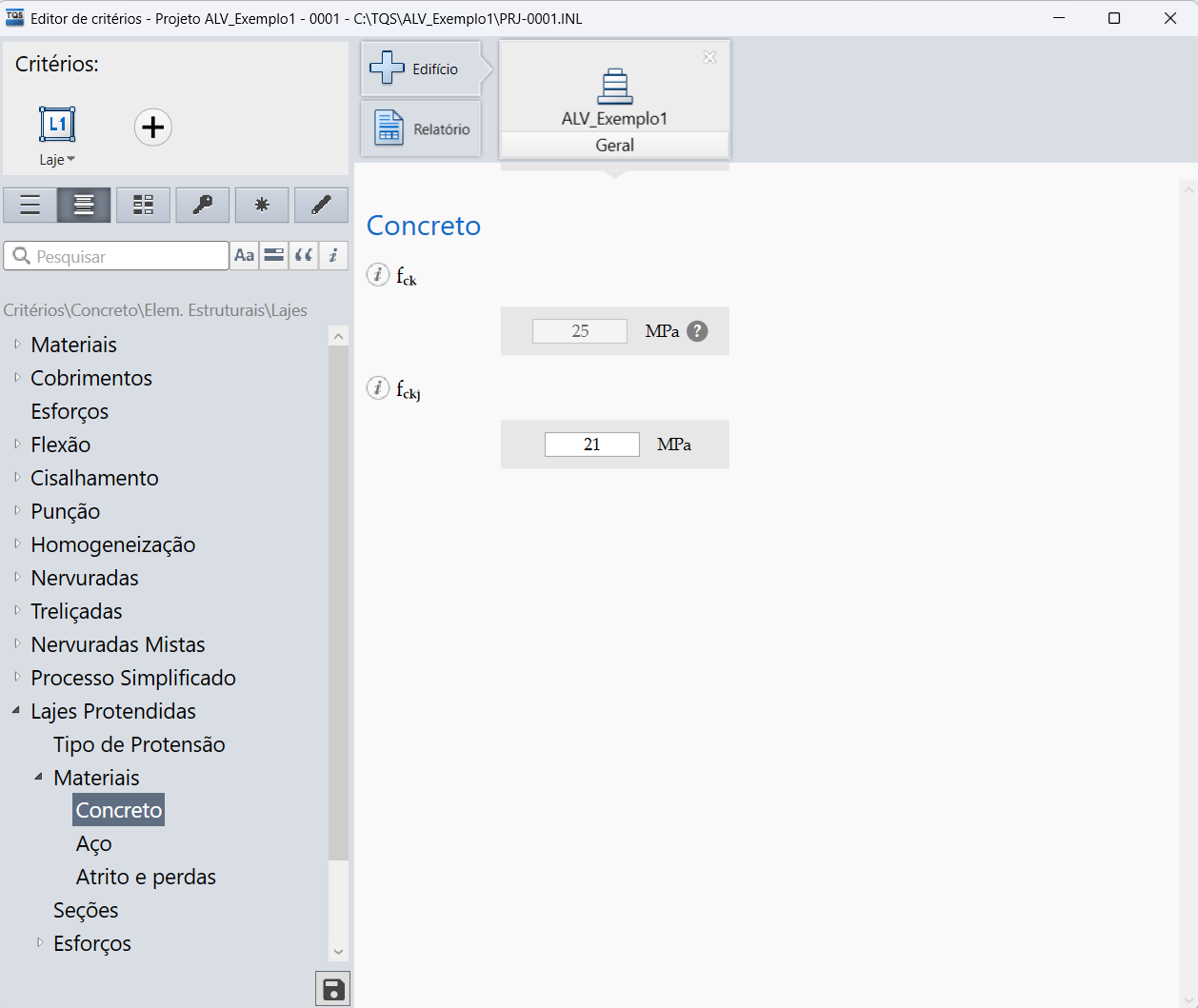Collapse the Materiais node under Lajes Protendidas

[39, 777]
